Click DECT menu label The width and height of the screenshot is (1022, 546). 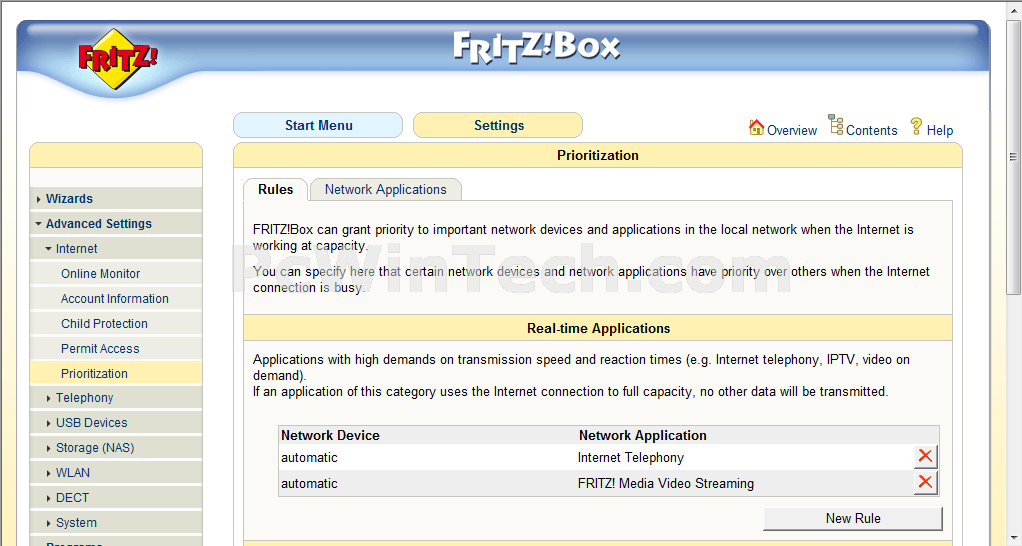point(72,498)
